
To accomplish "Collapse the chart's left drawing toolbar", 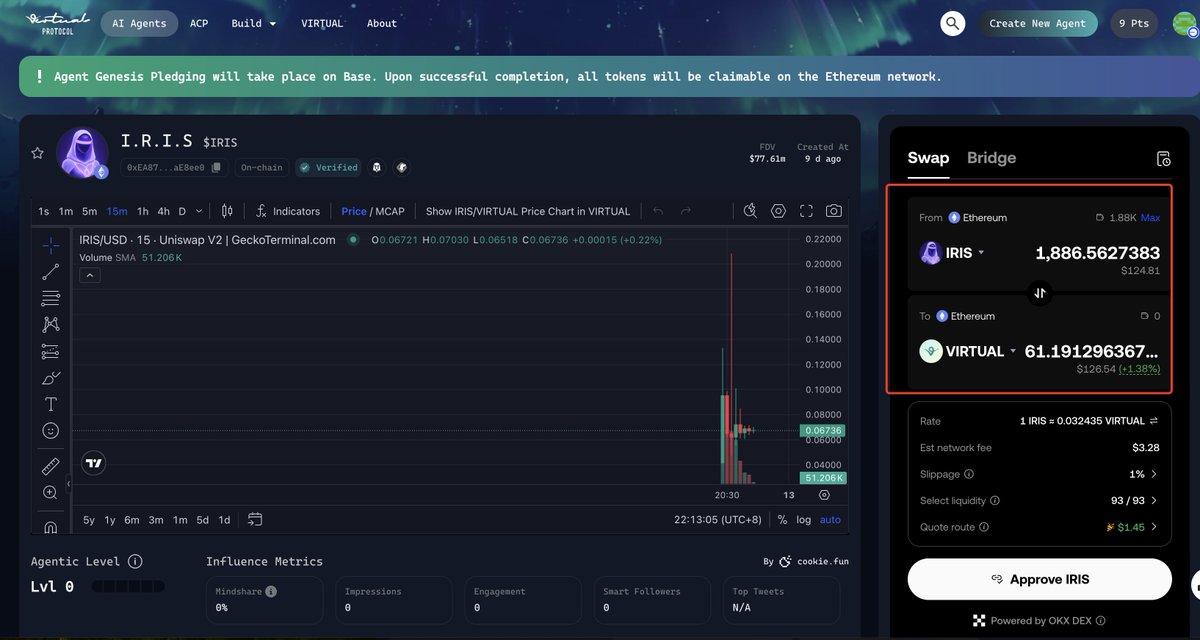I will [x=68, y=484].
